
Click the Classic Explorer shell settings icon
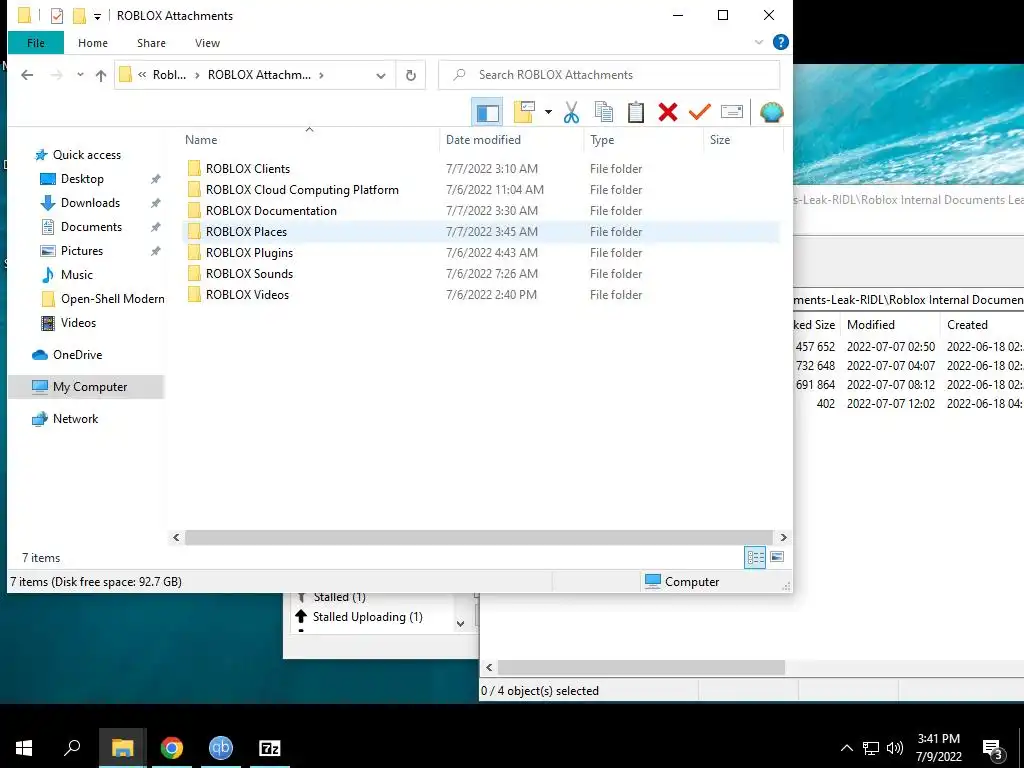pyautogui.click(x=771, y=112)
